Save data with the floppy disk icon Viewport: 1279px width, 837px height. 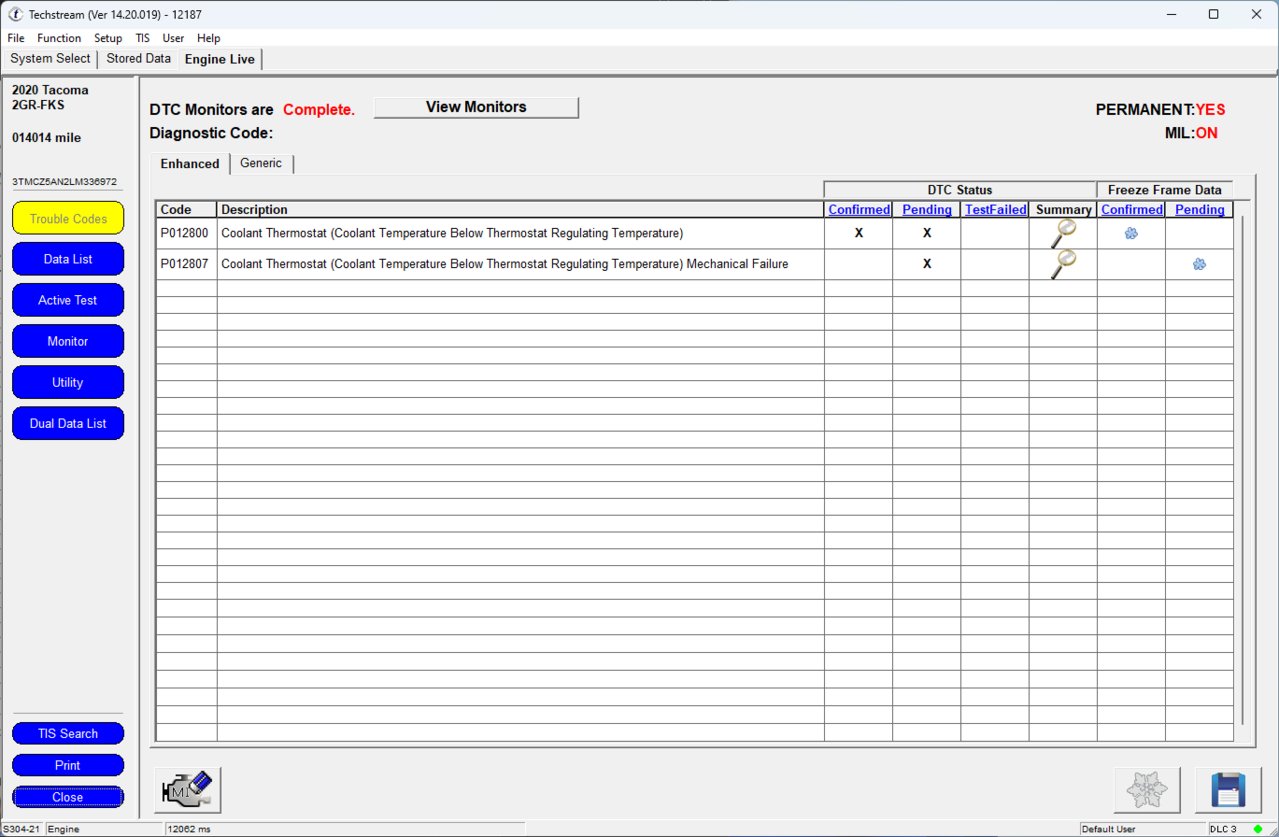coord(1228,790)
